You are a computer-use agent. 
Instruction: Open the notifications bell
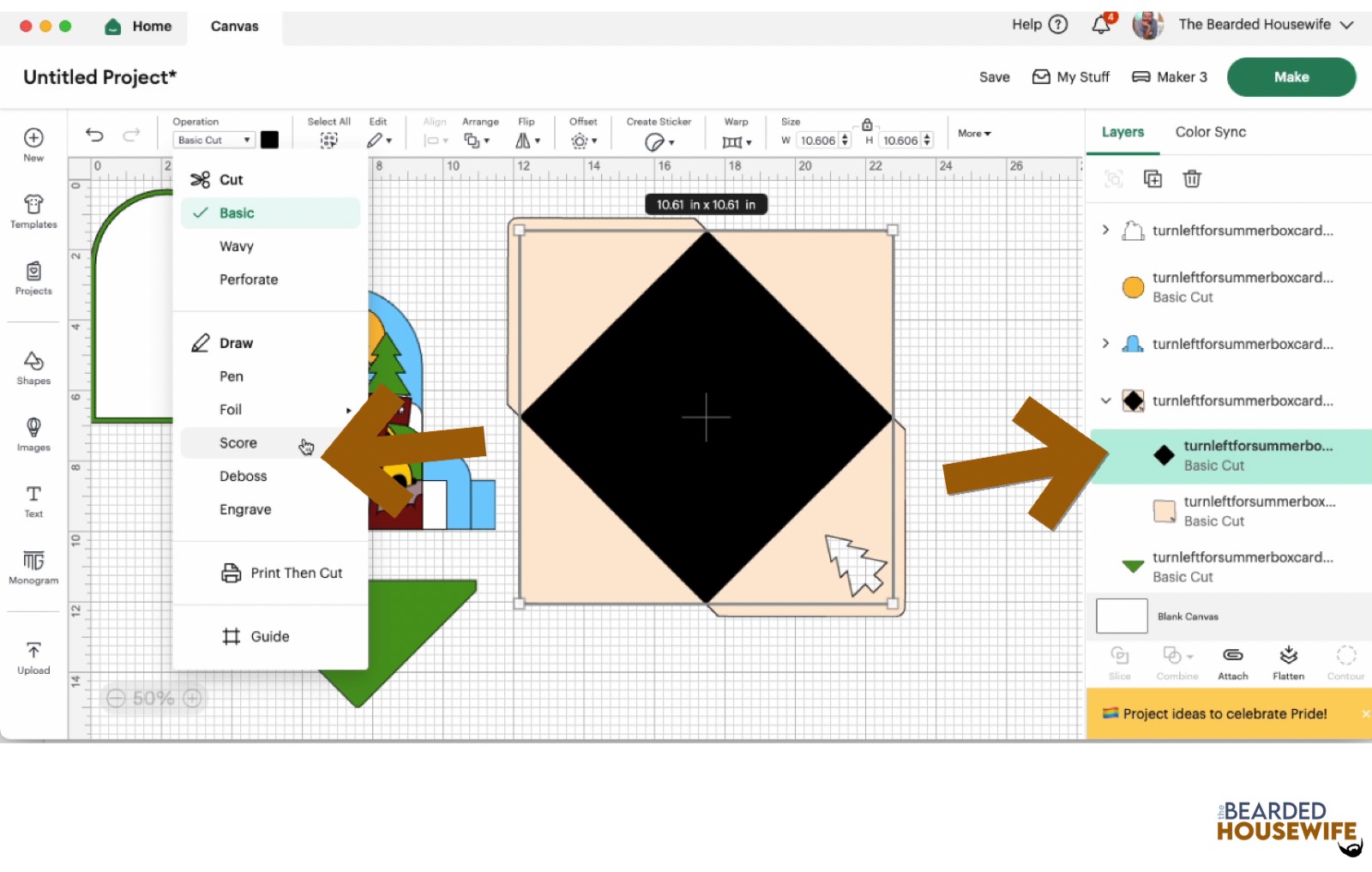coord(1102,24)
